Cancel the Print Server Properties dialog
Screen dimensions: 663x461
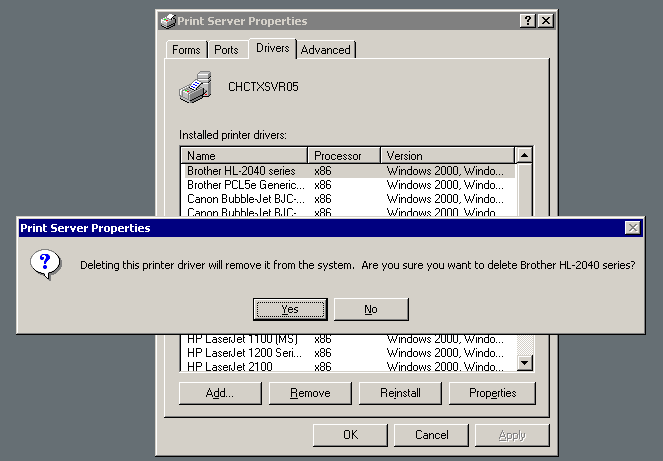coord(431,435)
